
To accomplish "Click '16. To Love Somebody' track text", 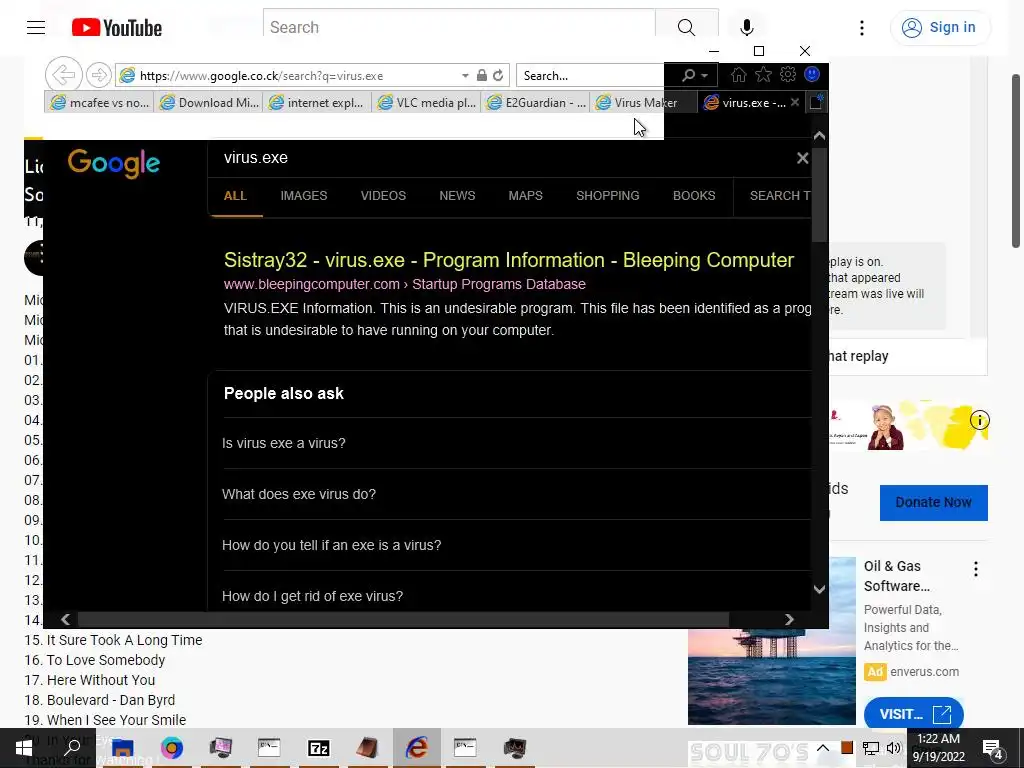I will tap(95, 660).
